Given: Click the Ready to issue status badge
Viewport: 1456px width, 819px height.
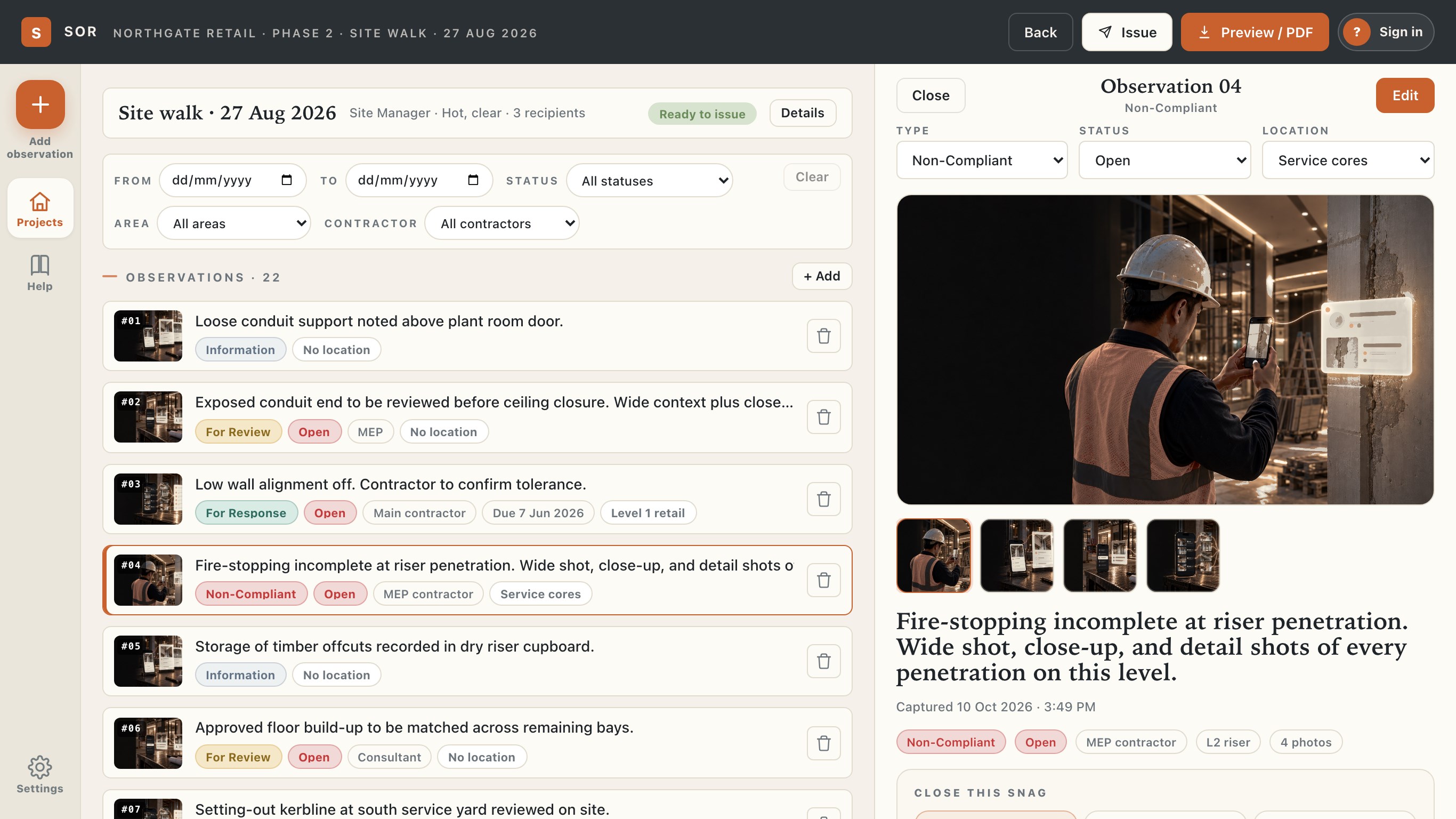Looking at the screenshot, I should pos(702,114).
